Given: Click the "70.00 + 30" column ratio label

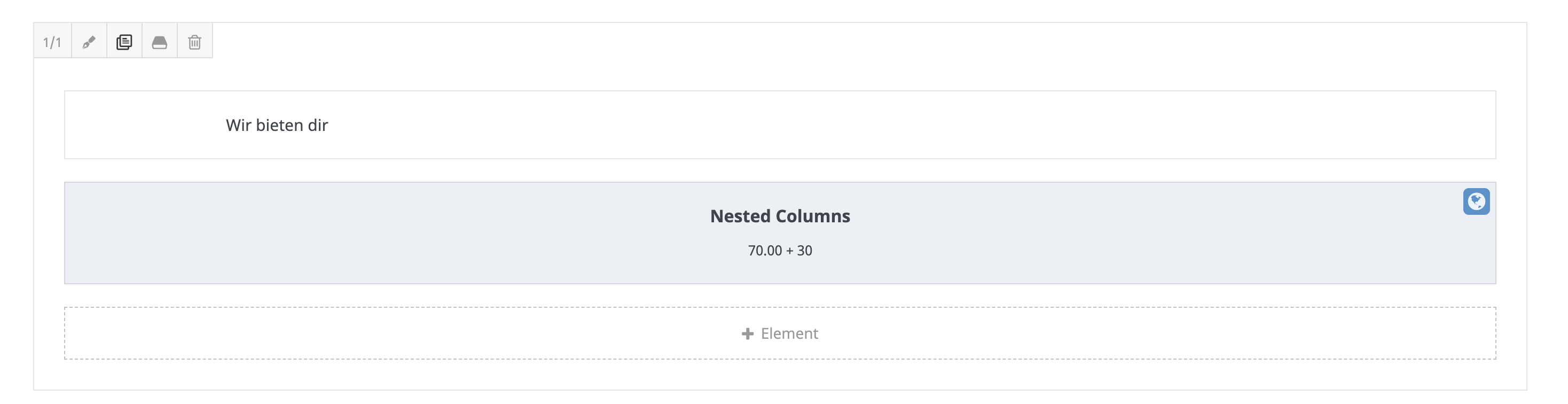Looking at the screenshot, I should coord(780,251).
